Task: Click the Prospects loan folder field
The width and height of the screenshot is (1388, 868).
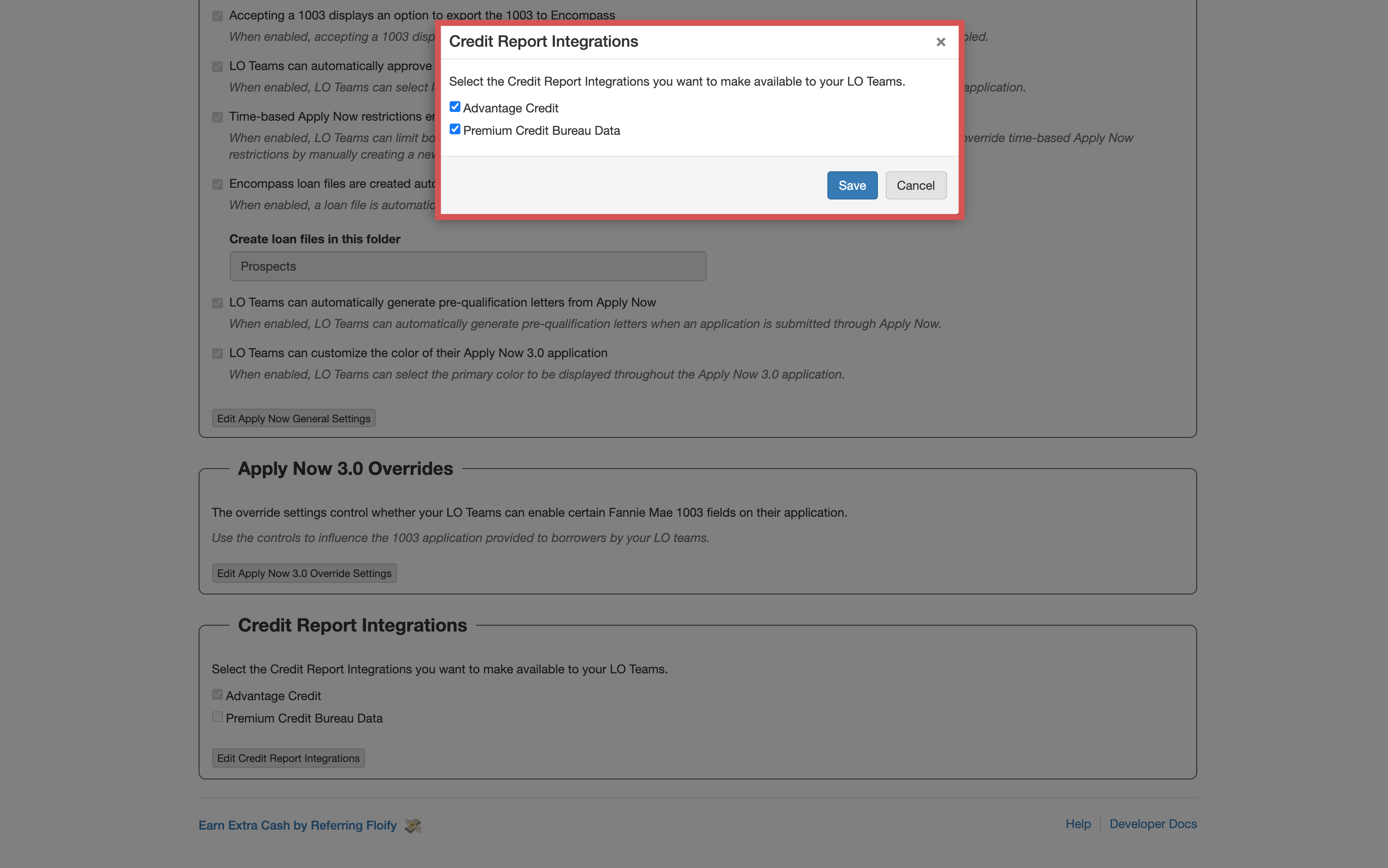Action: [x=467, y=266]
